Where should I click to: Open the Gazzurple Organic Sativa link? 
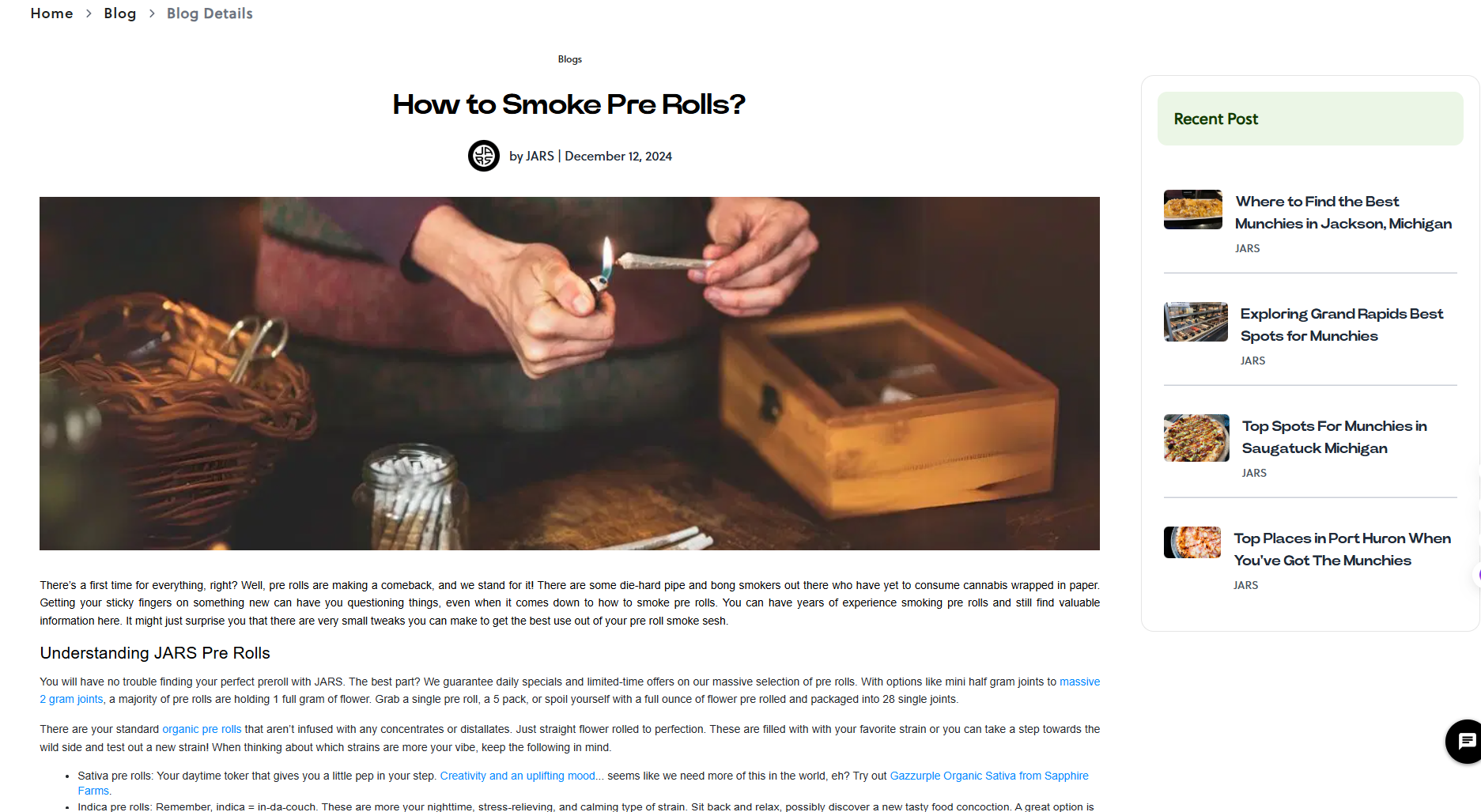click(x=584, y=783)
